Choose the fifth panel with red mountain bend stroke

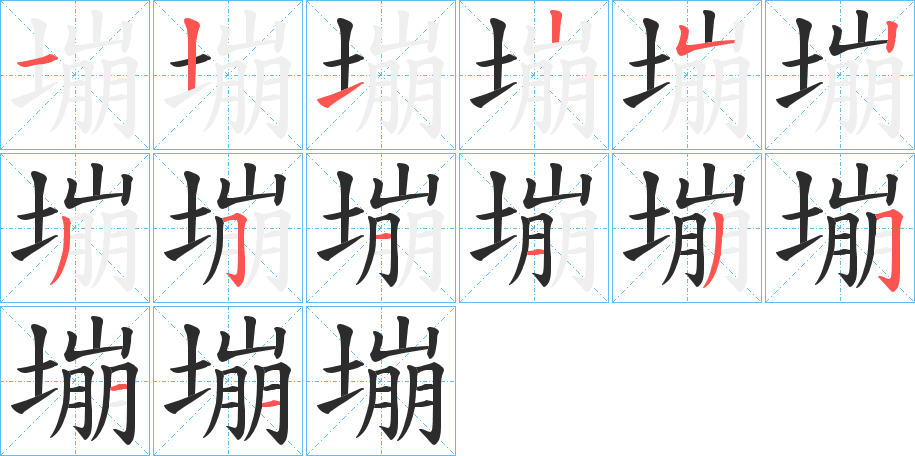click(687, 75)
